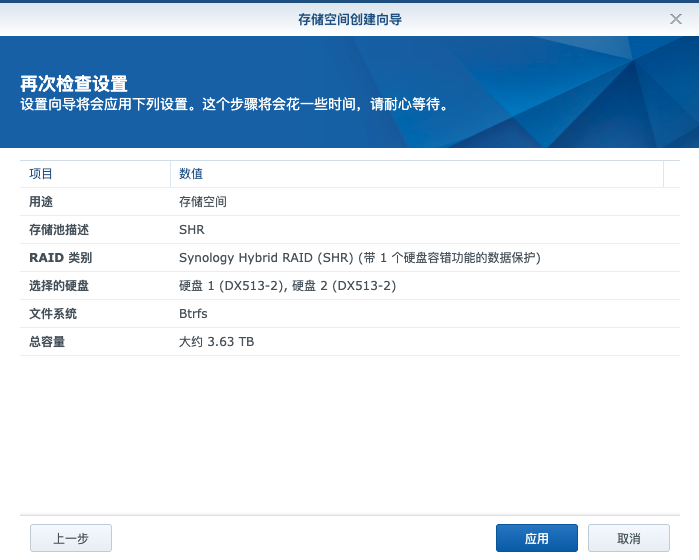Sort by the 项目 column header
The image size is (699, 560).
42,174
